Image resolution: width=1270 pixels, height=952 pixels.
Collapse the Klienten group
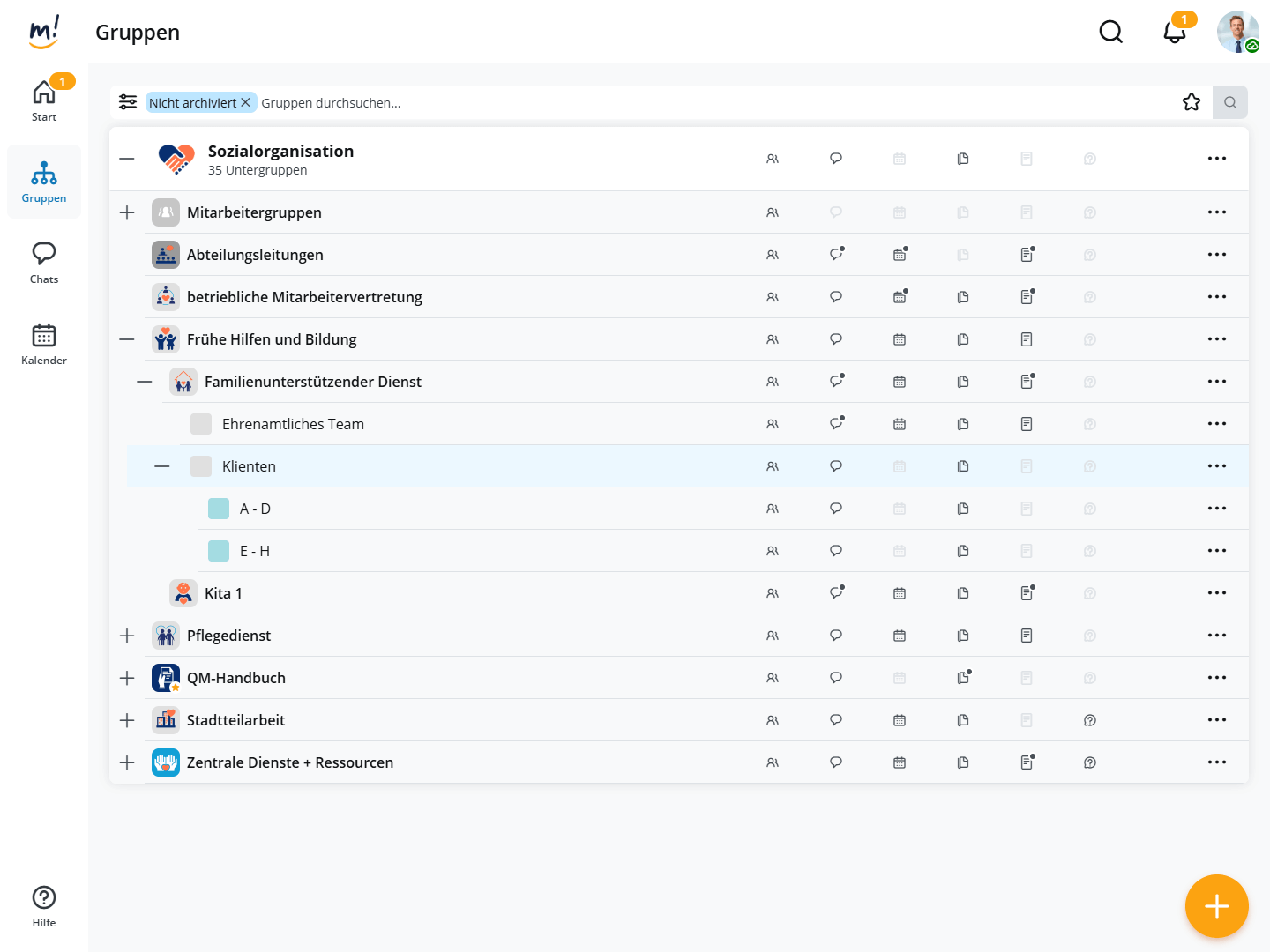pos(162,466)
